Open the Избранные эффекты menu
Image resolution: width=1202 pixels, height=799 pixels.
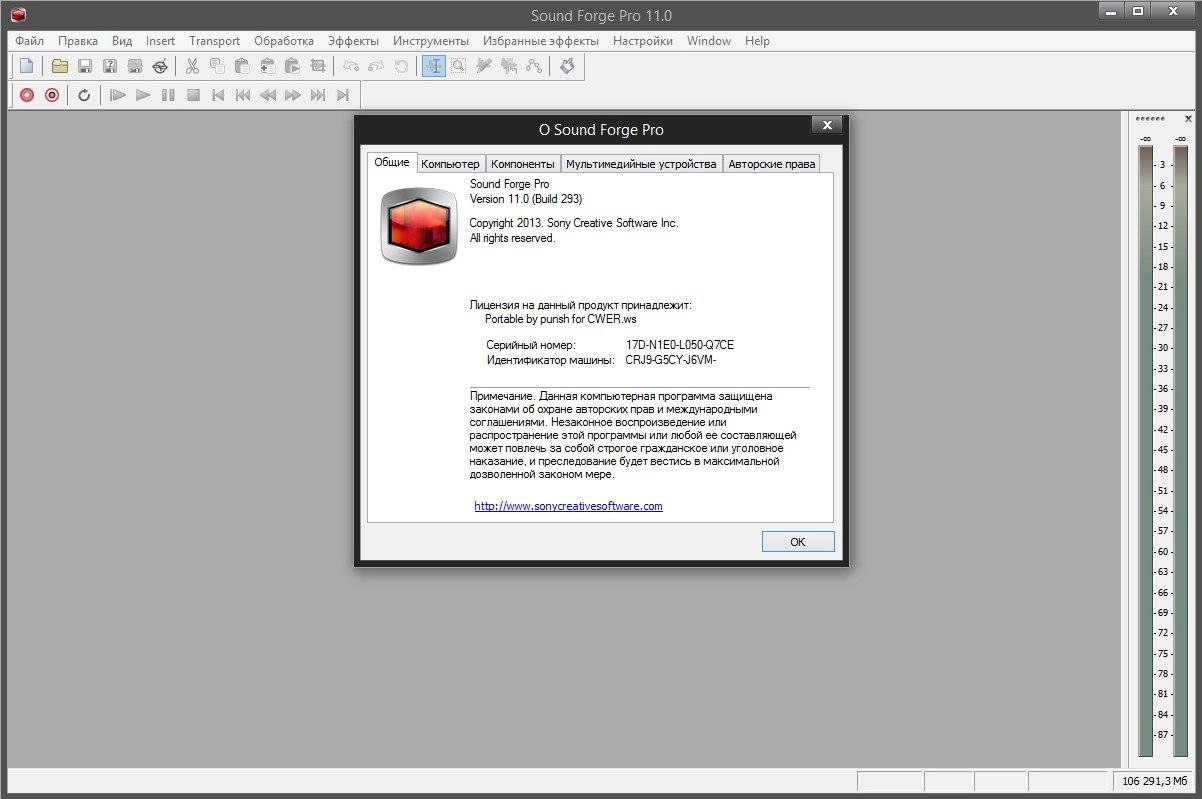click(541, 41)
